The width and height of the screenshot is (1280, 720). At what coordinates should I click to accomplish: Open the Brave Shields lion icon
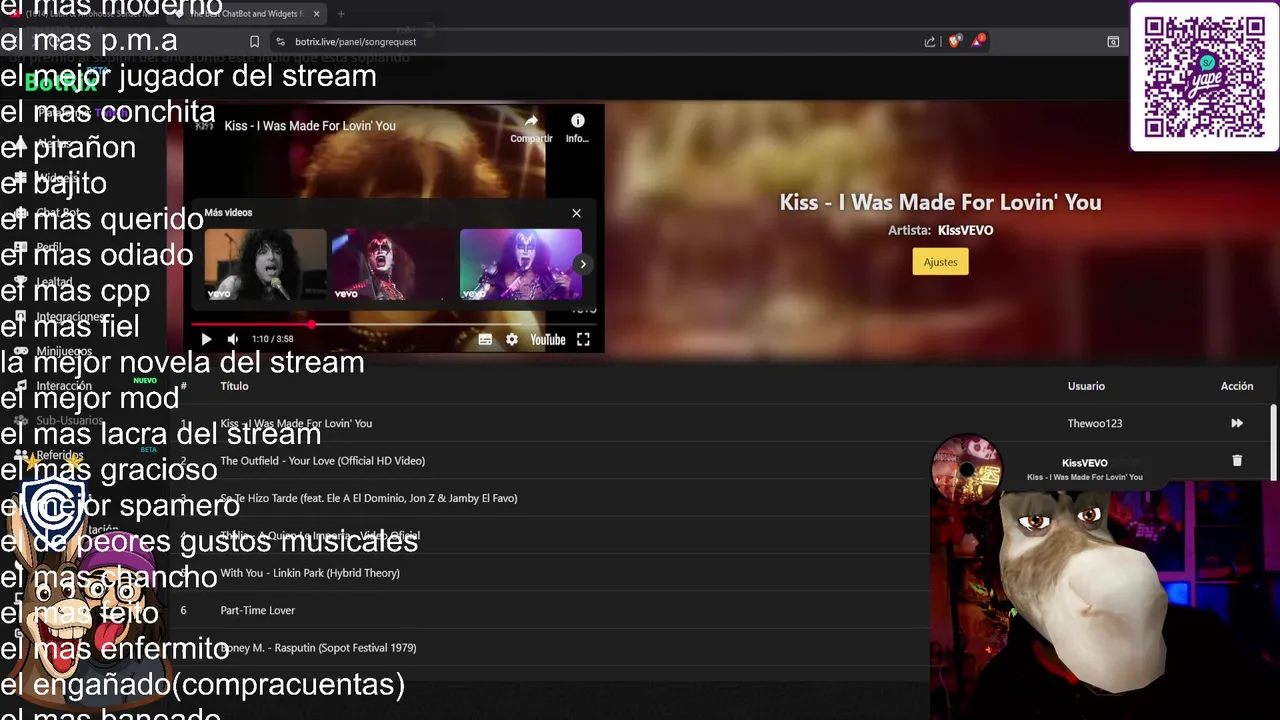(x=955, y=41)
